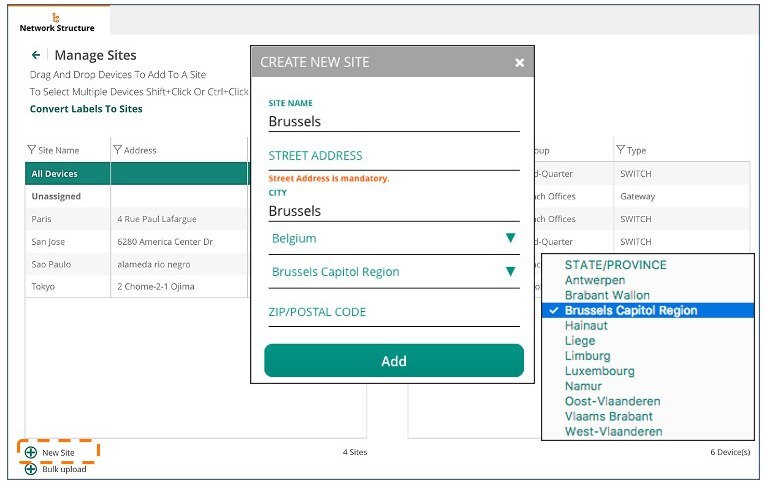Close the Create New Site dialog
766x488 pixels.
[x=519, y=63]
